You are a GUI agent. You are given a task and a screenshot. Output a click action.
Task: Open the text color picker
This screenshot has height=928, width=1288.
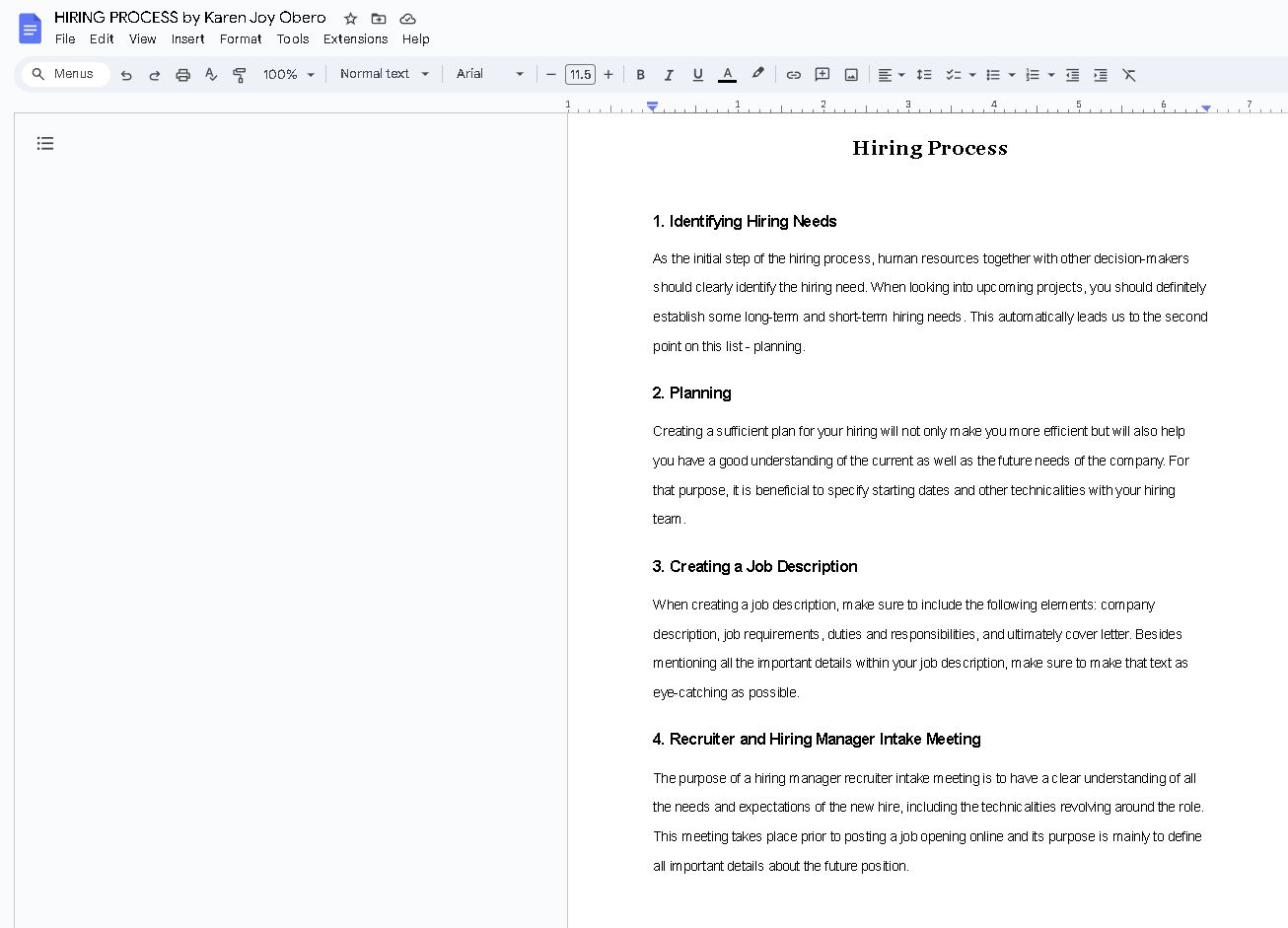click(x=727, y=75)
